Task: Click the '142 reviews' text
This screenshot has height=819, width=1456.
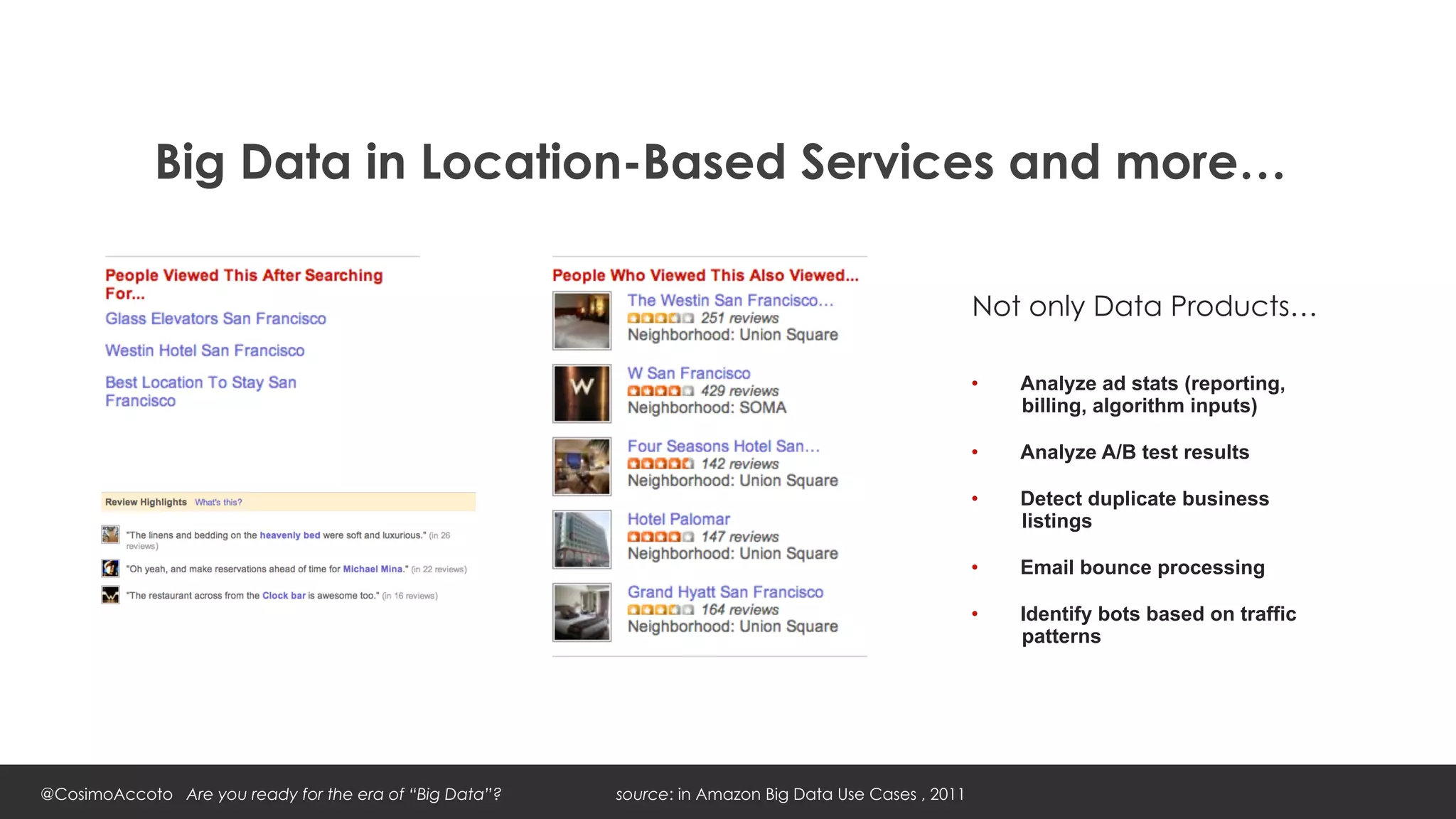Action: point(739,464)
